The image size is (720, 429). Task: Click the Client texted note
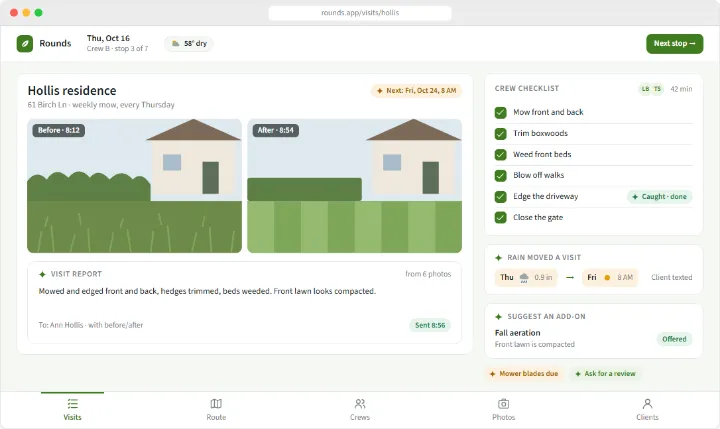tap(671, 277)
